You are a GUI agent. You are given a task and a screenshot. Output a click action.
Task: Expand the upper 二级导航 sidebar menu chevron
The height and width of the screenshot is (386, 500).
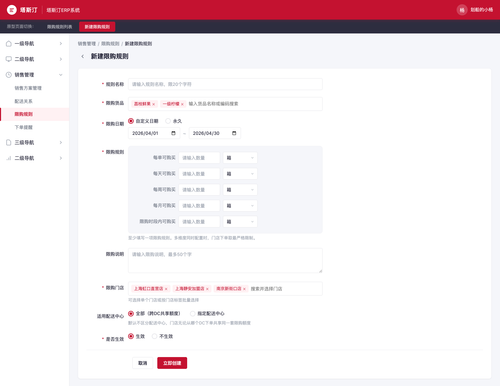[61, 59]
